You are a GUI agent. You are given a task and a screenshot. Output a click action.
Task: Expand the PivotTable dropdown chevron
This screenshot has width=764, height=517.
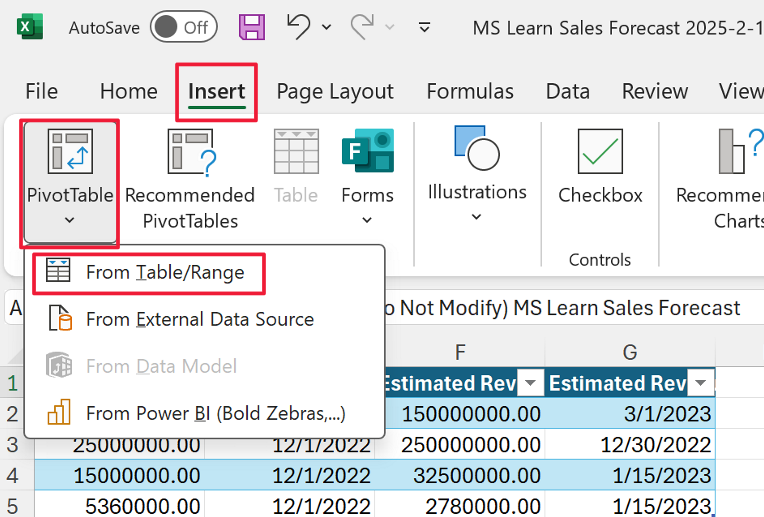(70, 220)
